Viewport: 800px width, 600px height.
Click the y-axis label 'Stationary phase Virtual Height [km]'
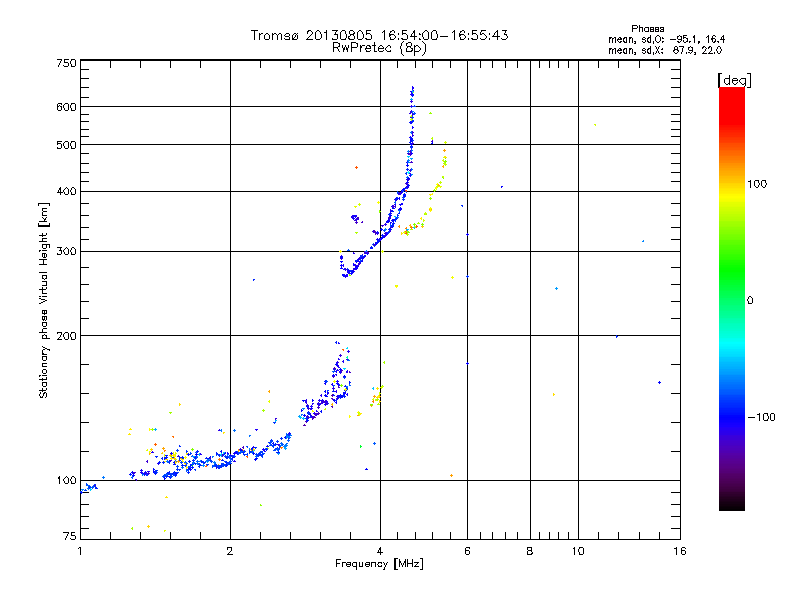point(43,301)
